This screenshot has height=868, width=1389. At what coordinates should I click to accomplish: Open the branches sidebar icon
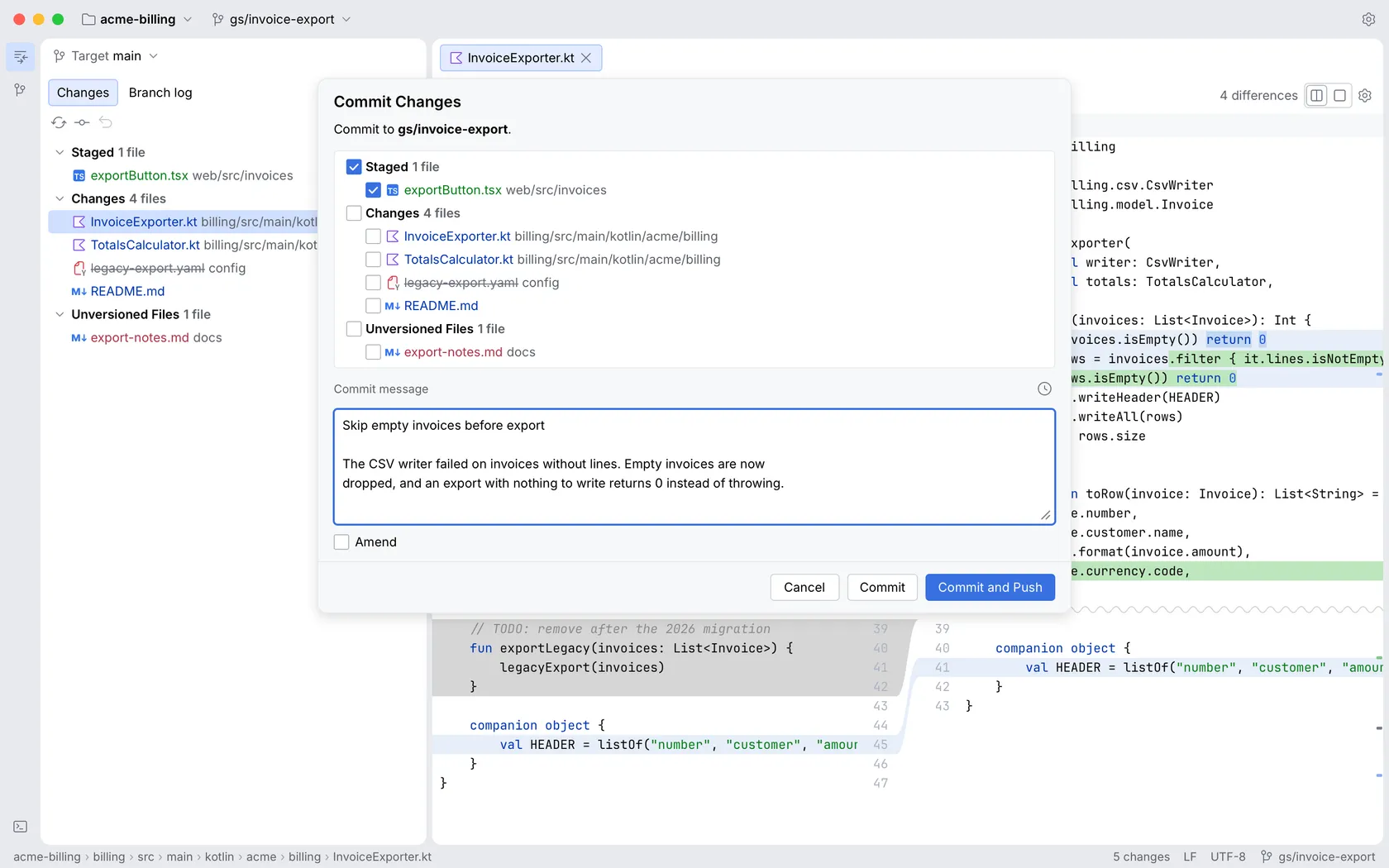click(21, 89)
